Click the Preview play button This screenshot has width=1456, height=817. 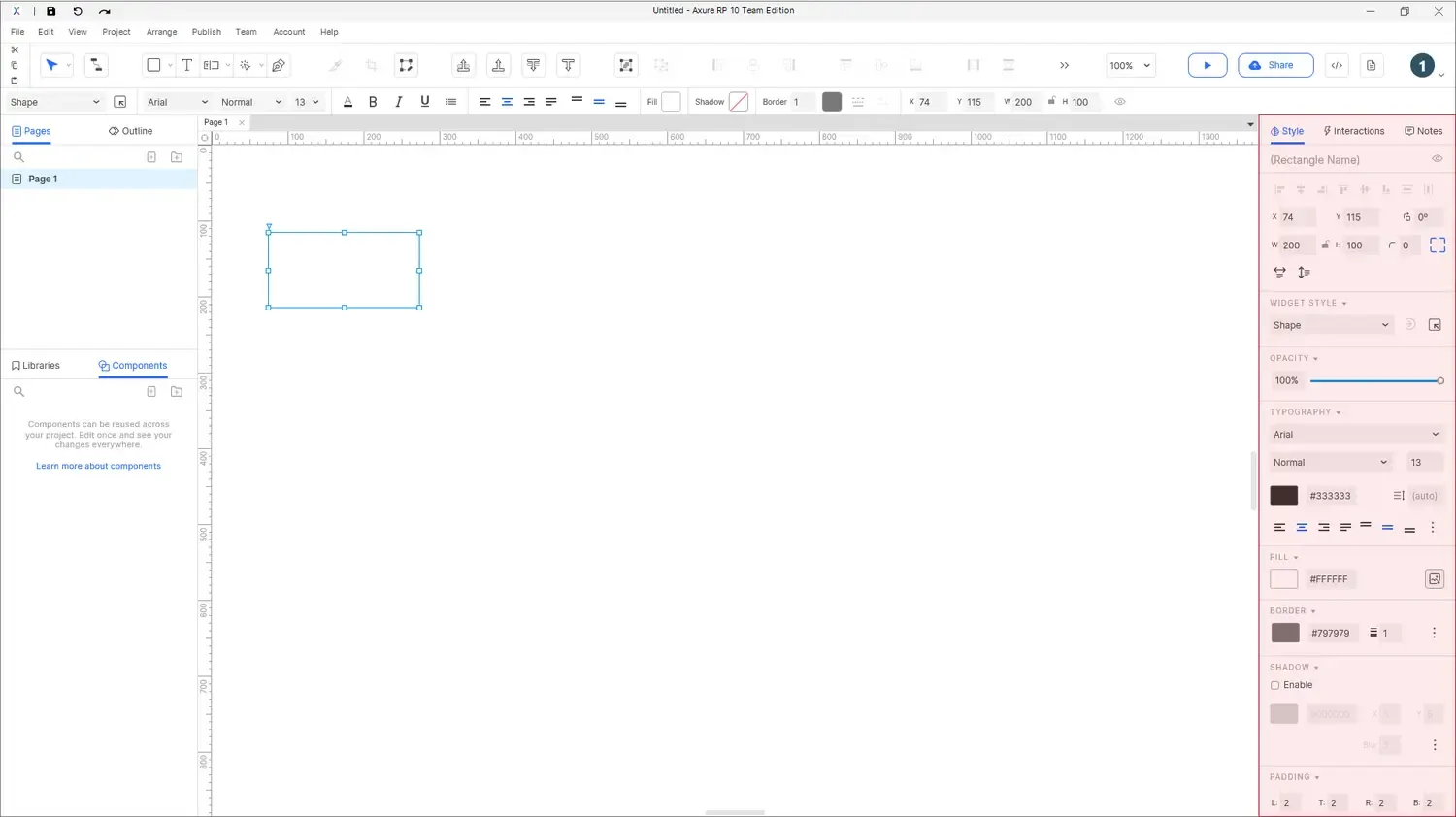click(x=1207, y=65)
